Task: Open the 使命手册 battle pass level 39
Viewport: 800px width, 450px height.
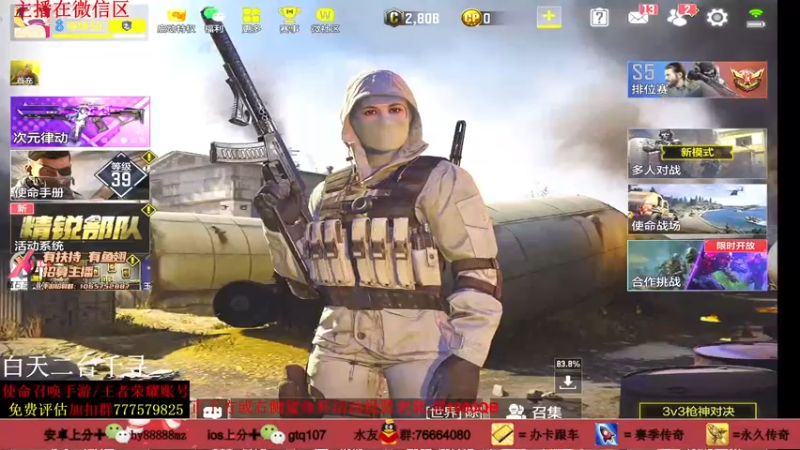Action: (x=80, y=175)
